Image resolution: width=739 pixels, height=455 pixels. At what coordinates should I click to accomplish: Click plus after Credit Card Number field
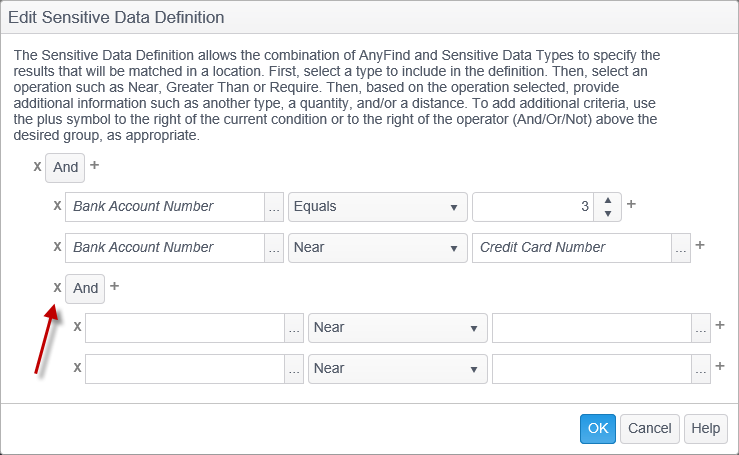coord(700,245)
